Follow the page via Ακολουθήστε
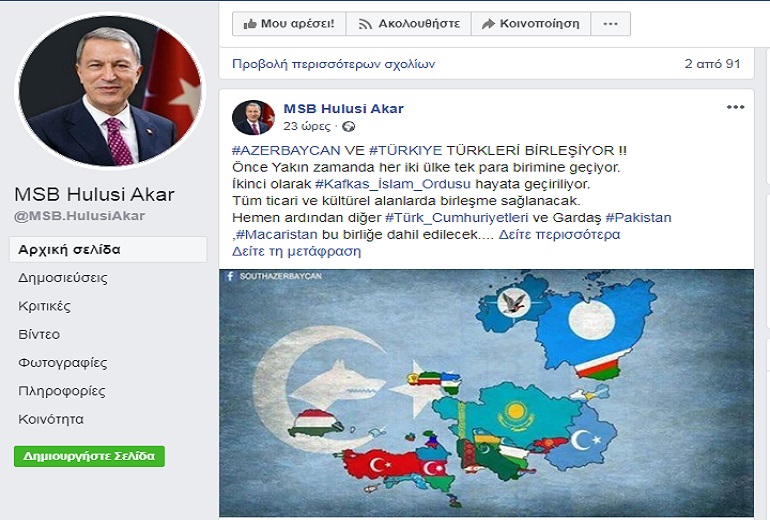This screenshot has height=520, width=770. click(409, 24)
